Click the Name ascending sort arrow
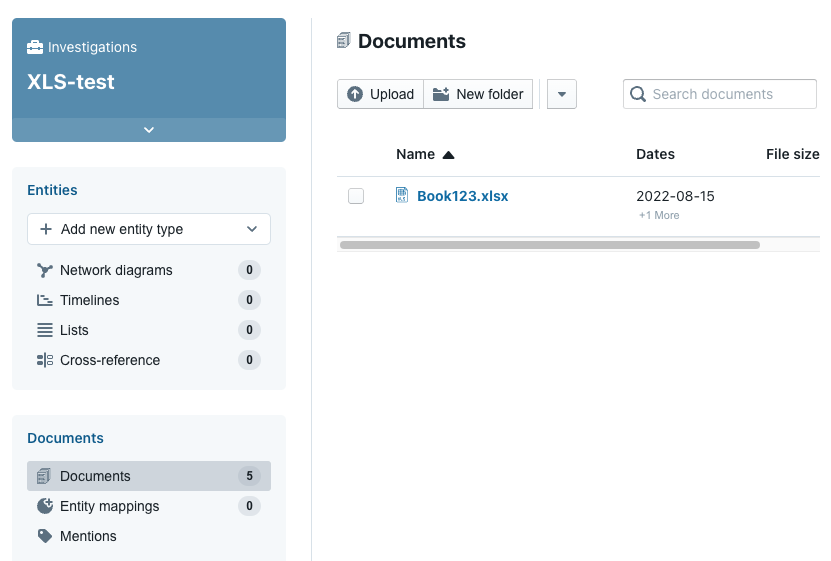This screenshot has height=561, width=831. click(x=448, y=155)
